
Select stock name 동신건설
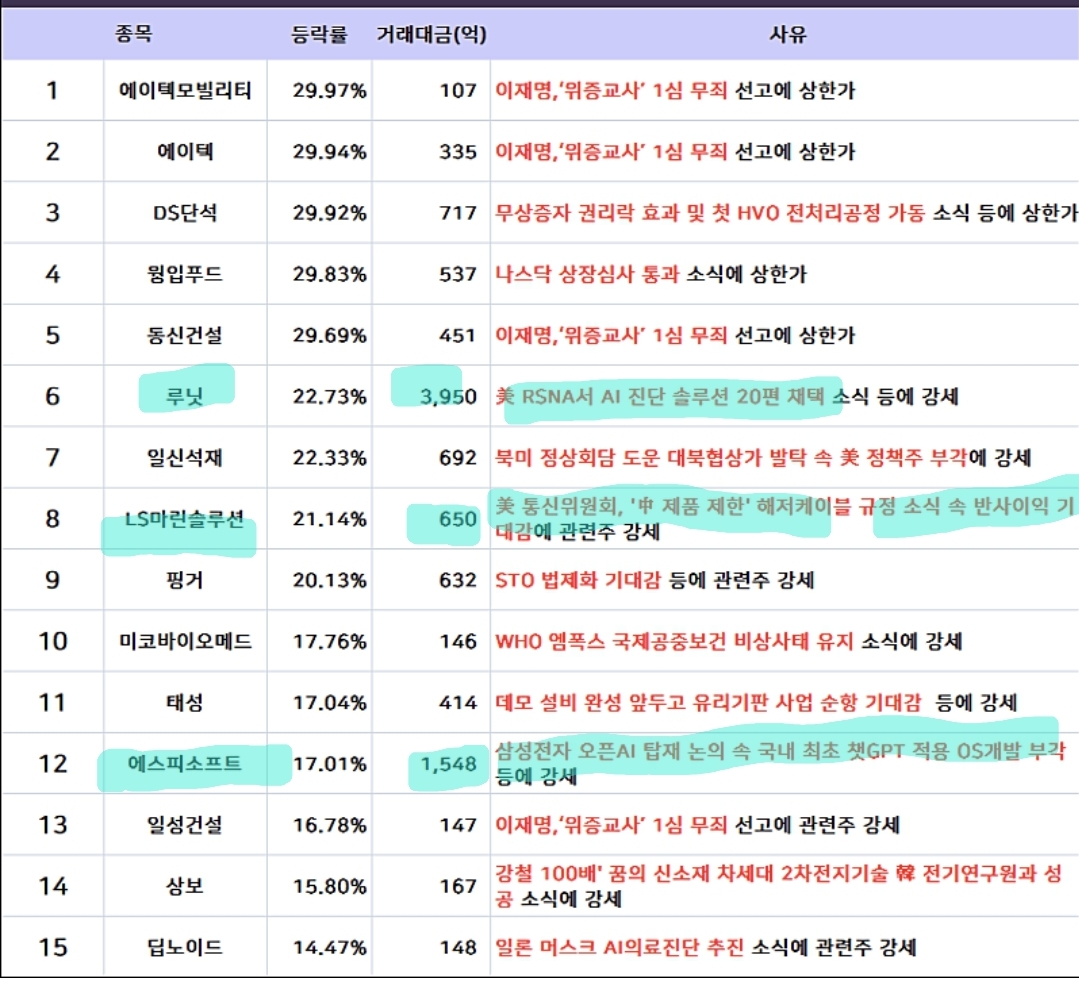185,335
